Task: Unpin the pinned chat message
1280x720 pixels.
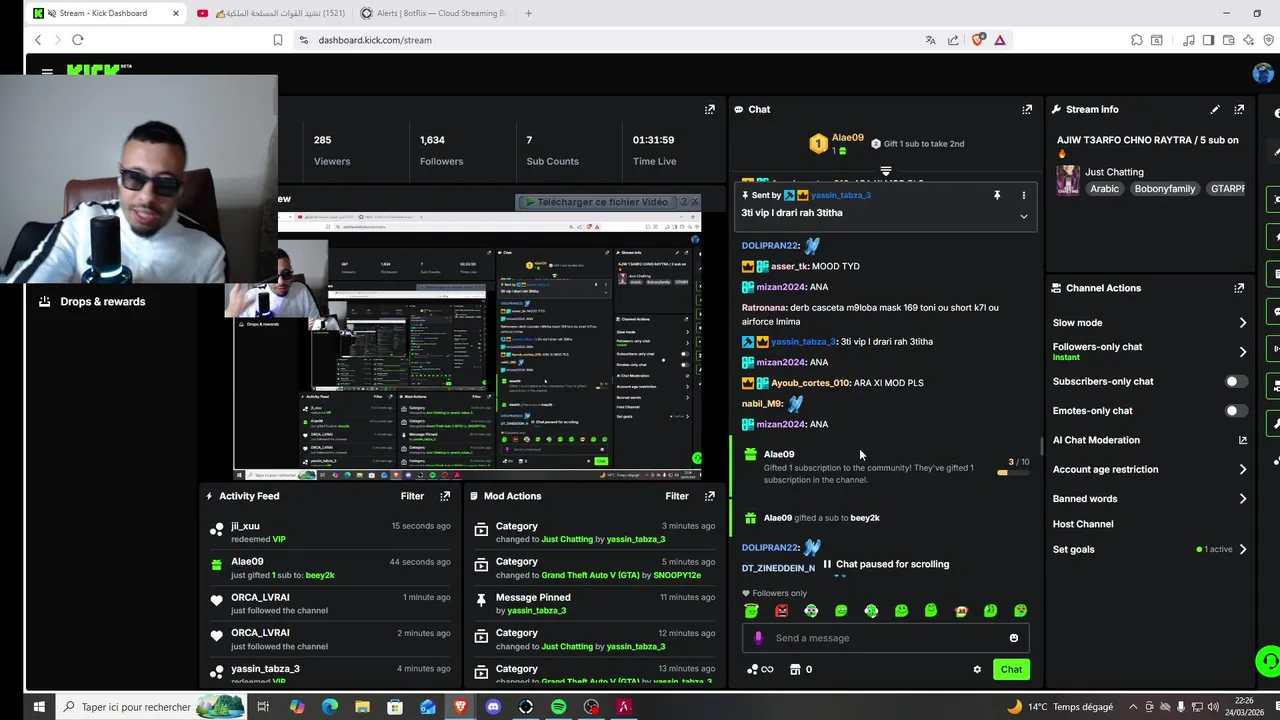Action: click(997, 195)
